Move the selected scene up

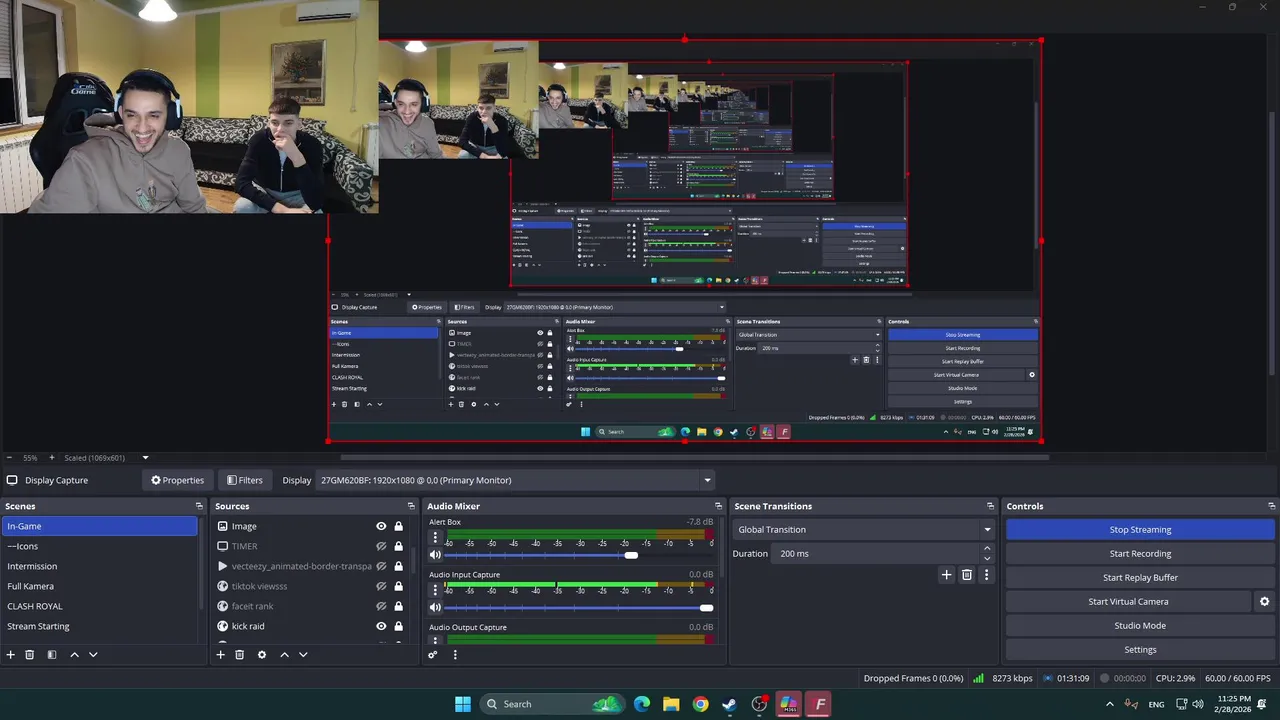(74, 655)
